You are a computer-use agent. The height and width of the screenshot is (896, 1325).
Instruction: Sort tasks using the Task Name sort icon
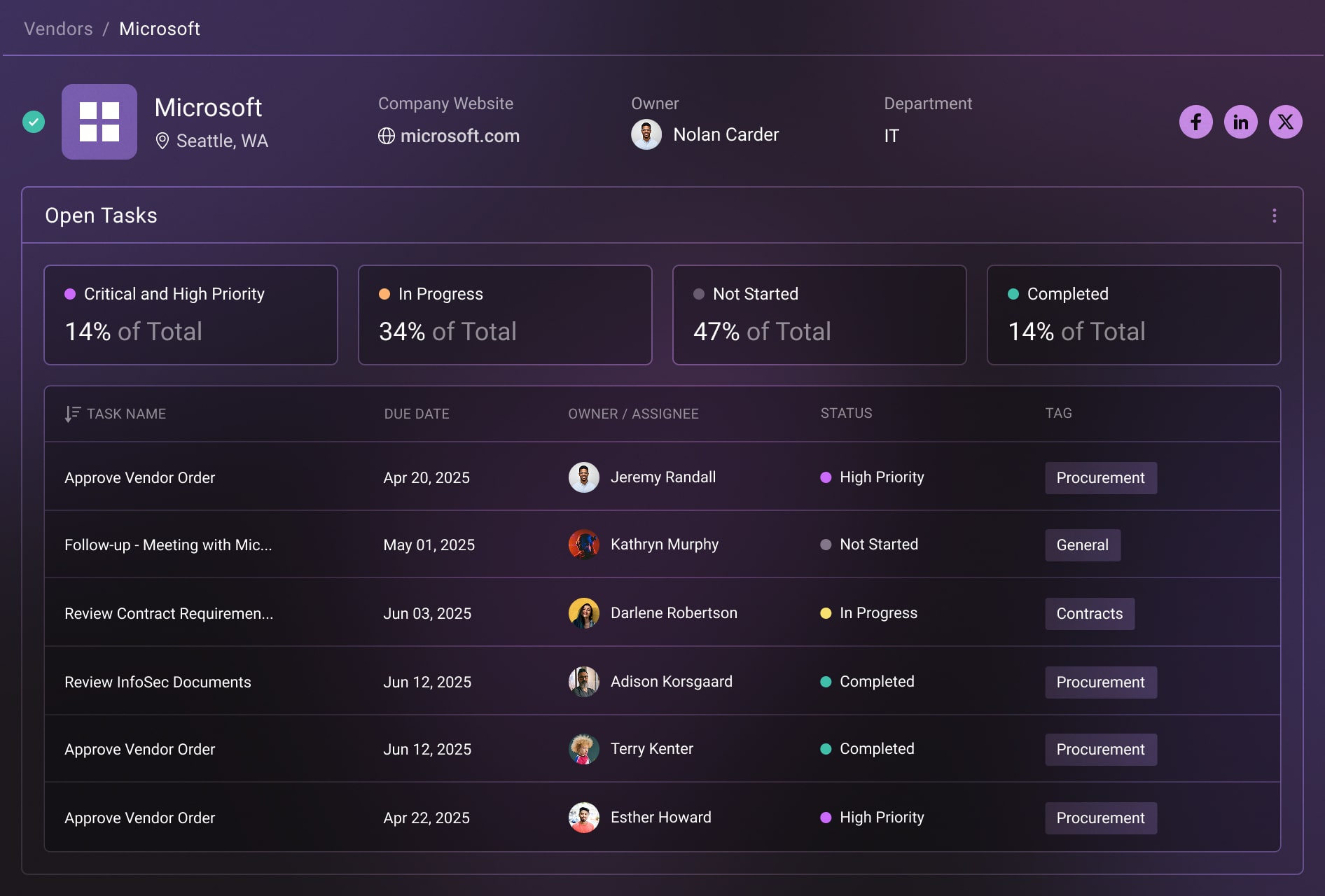(72, 414)
